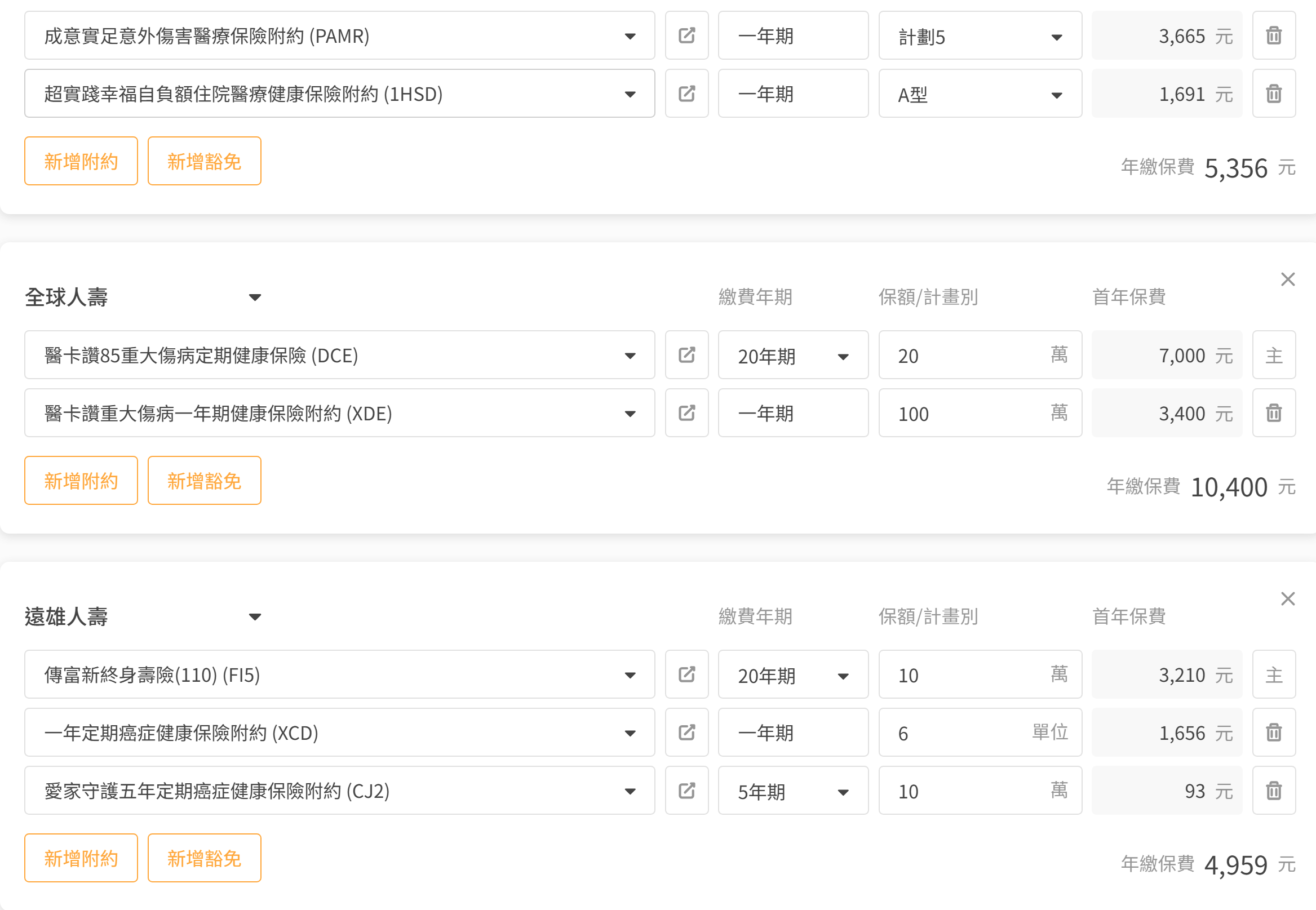
Task: Delete the 1HSD rider row
Action: pos(1273,94)
